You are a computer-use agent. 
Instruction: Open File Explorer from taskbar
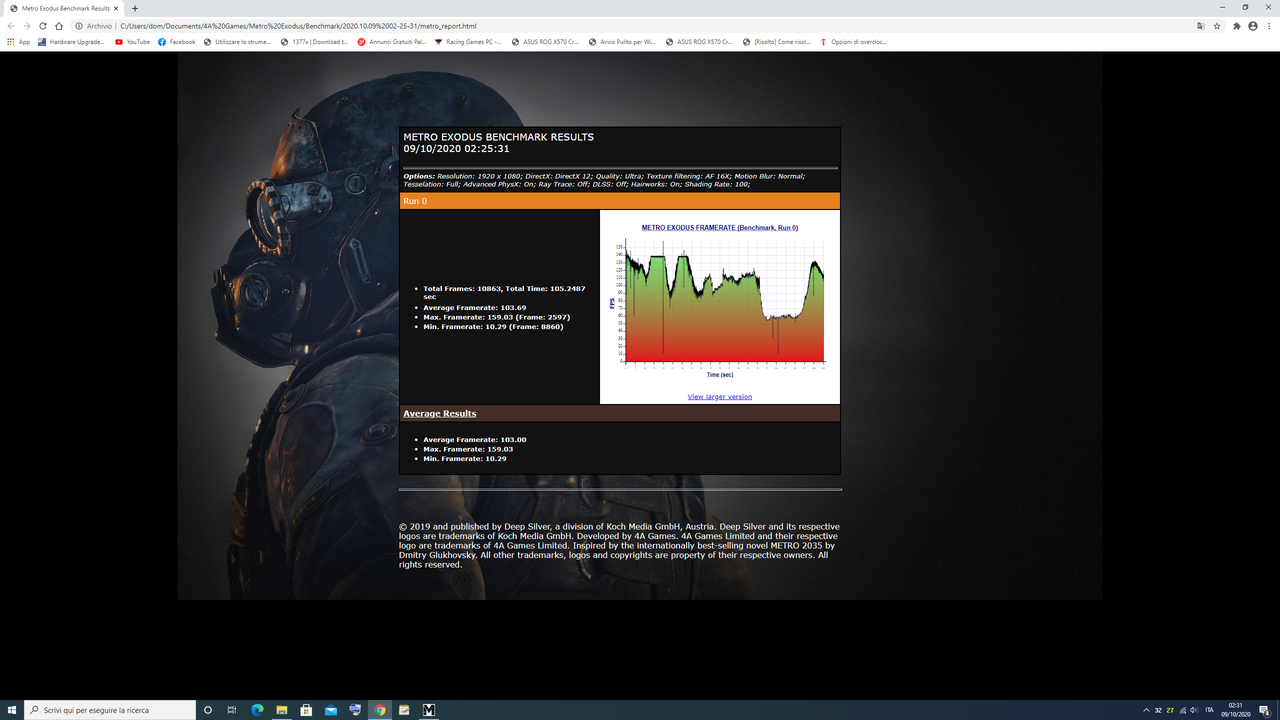(x=282, y=710)
